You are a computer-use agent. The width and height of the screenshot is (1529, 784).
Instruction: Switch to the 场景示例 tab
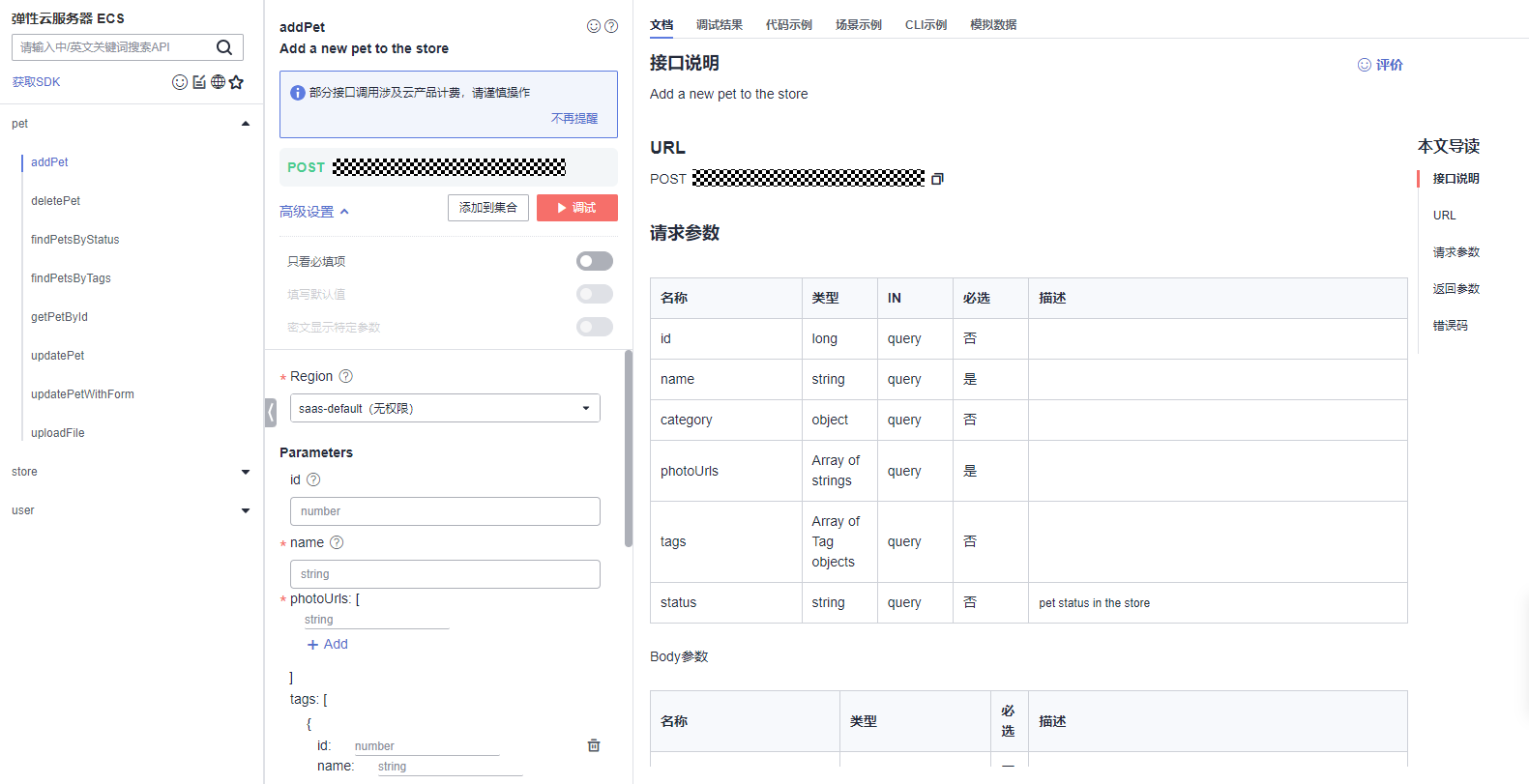(859, 25)
